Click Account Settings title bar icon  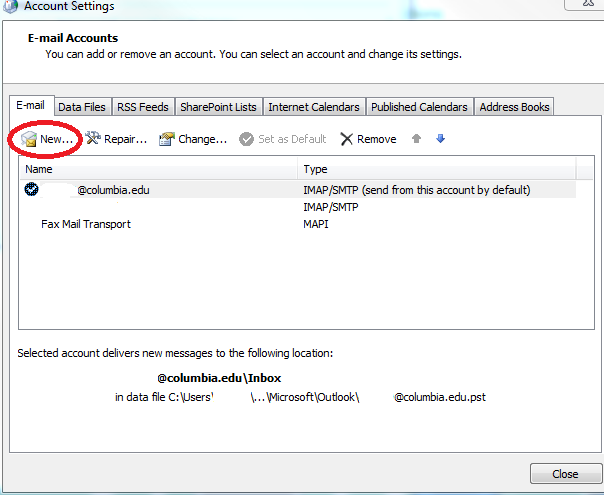pyautogui.click(x=10, y=6)
